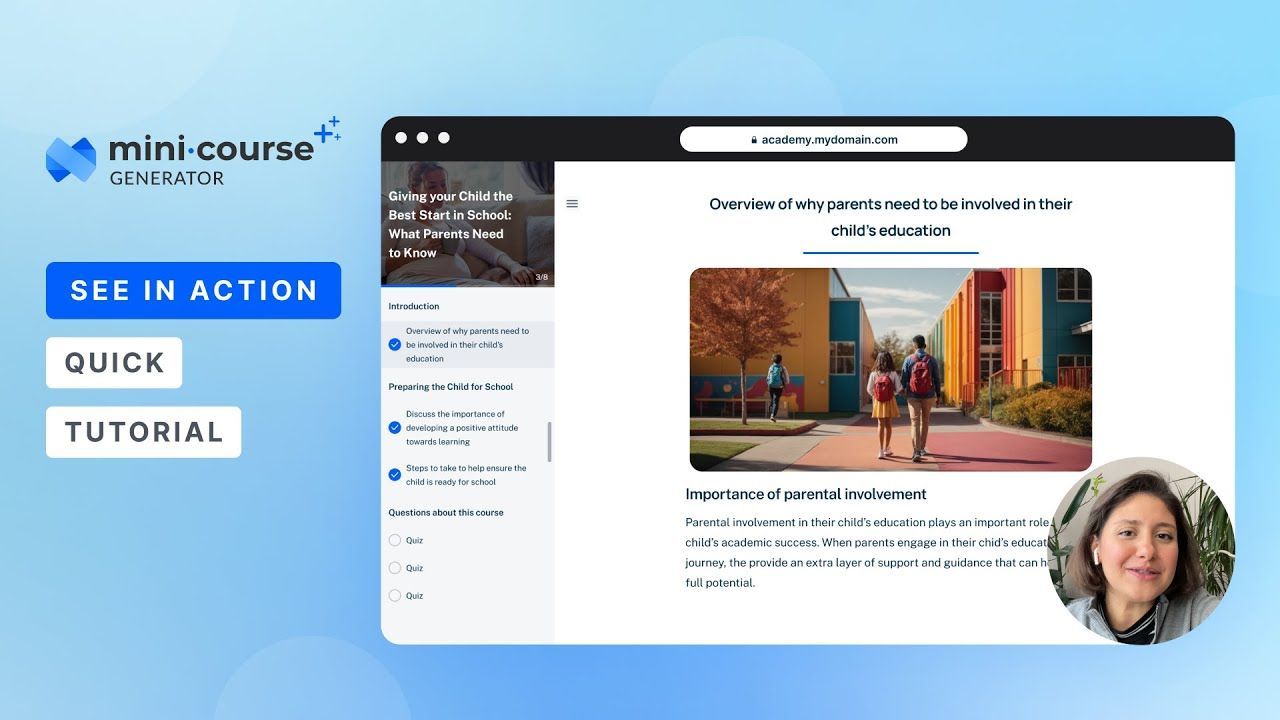Toggle the checkmark beside "Steps to take"
Viewport: 1280px width, 720px height.
point(395,475)
